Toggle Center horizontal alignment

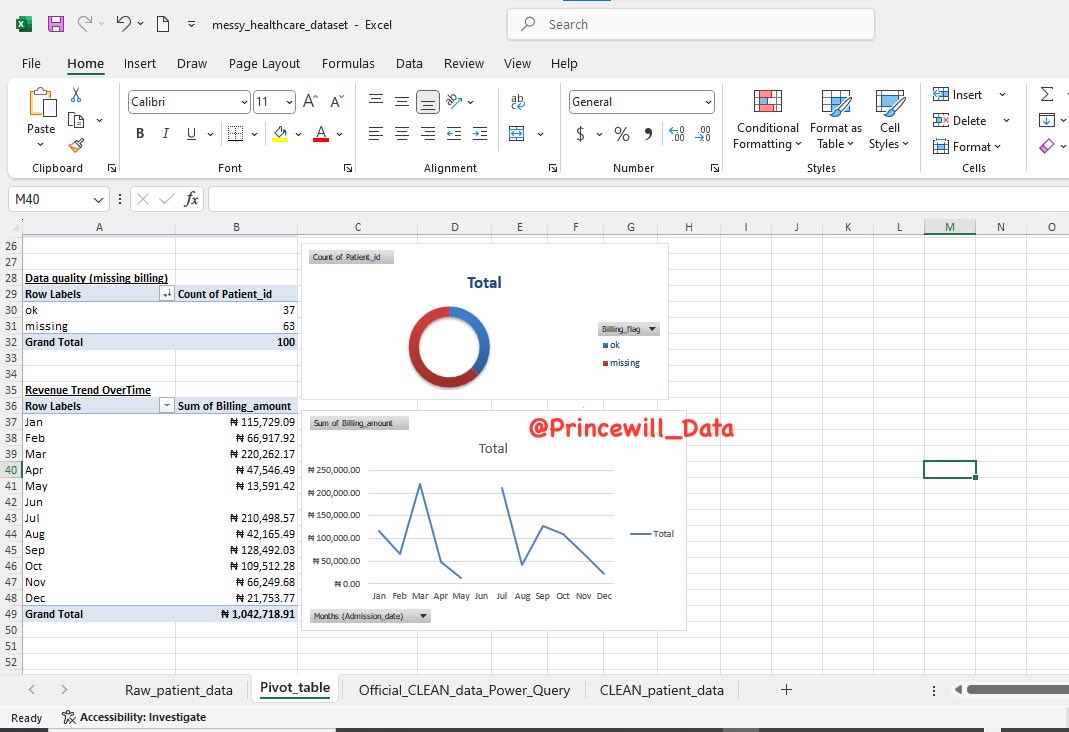[x=402, y=134]
